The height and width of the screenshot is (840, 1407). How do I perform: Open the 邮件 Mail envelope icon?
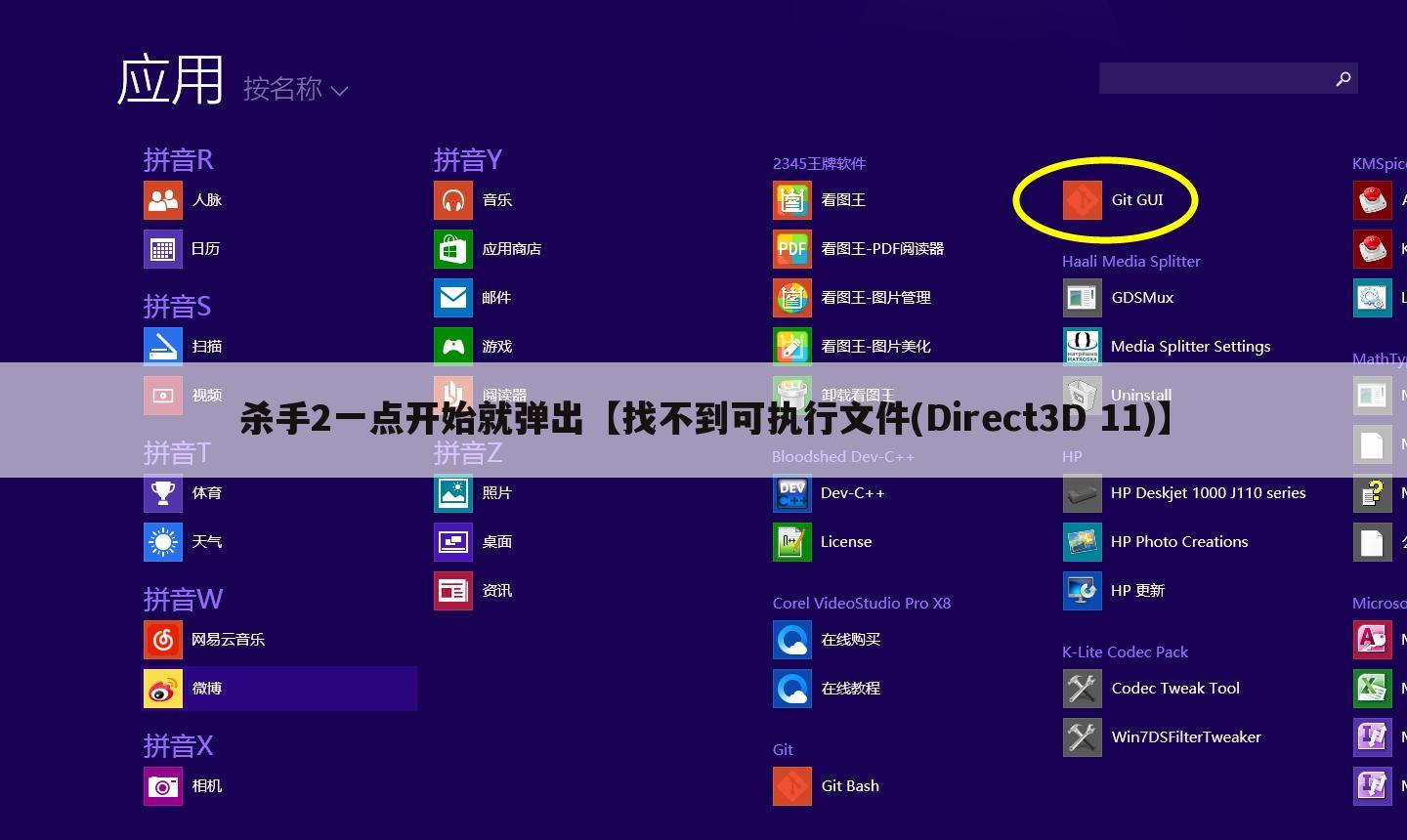[x=453, y=298]
